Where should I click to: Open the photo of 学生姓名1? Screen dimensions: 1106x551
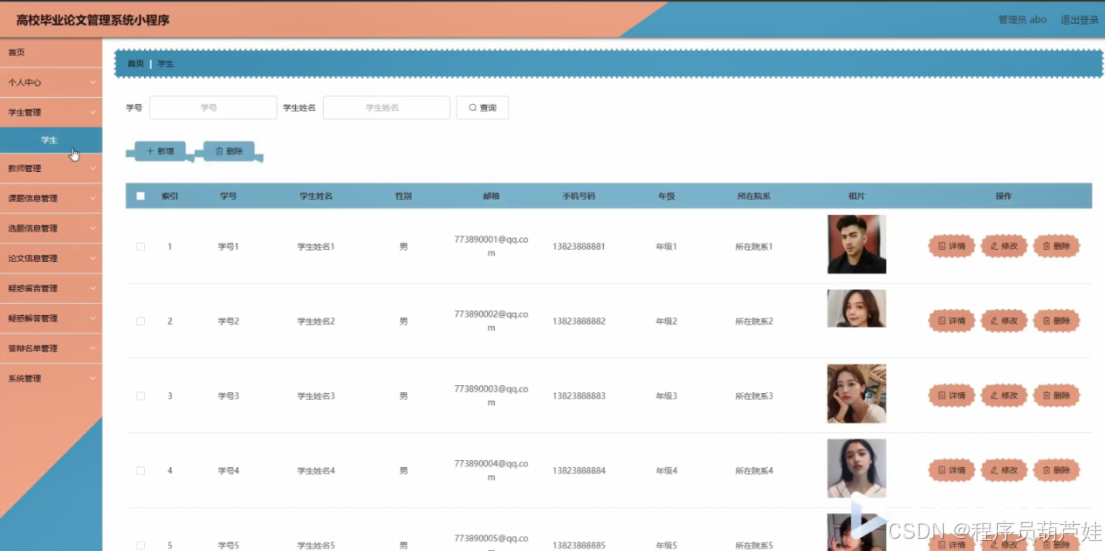[x=856, y=244]
